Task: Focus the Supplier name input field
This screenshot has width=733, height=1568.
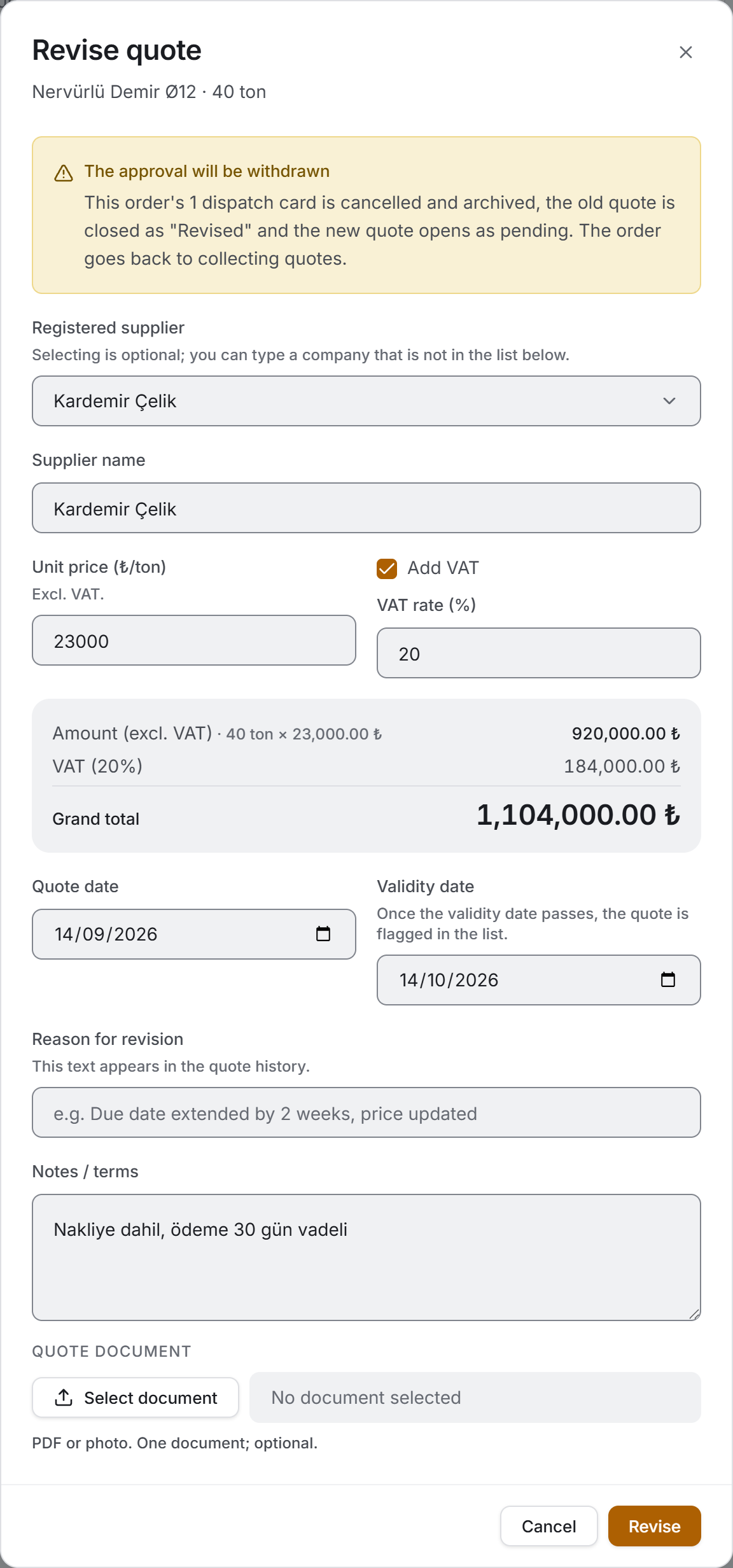Action: click(x=366, y=508)
